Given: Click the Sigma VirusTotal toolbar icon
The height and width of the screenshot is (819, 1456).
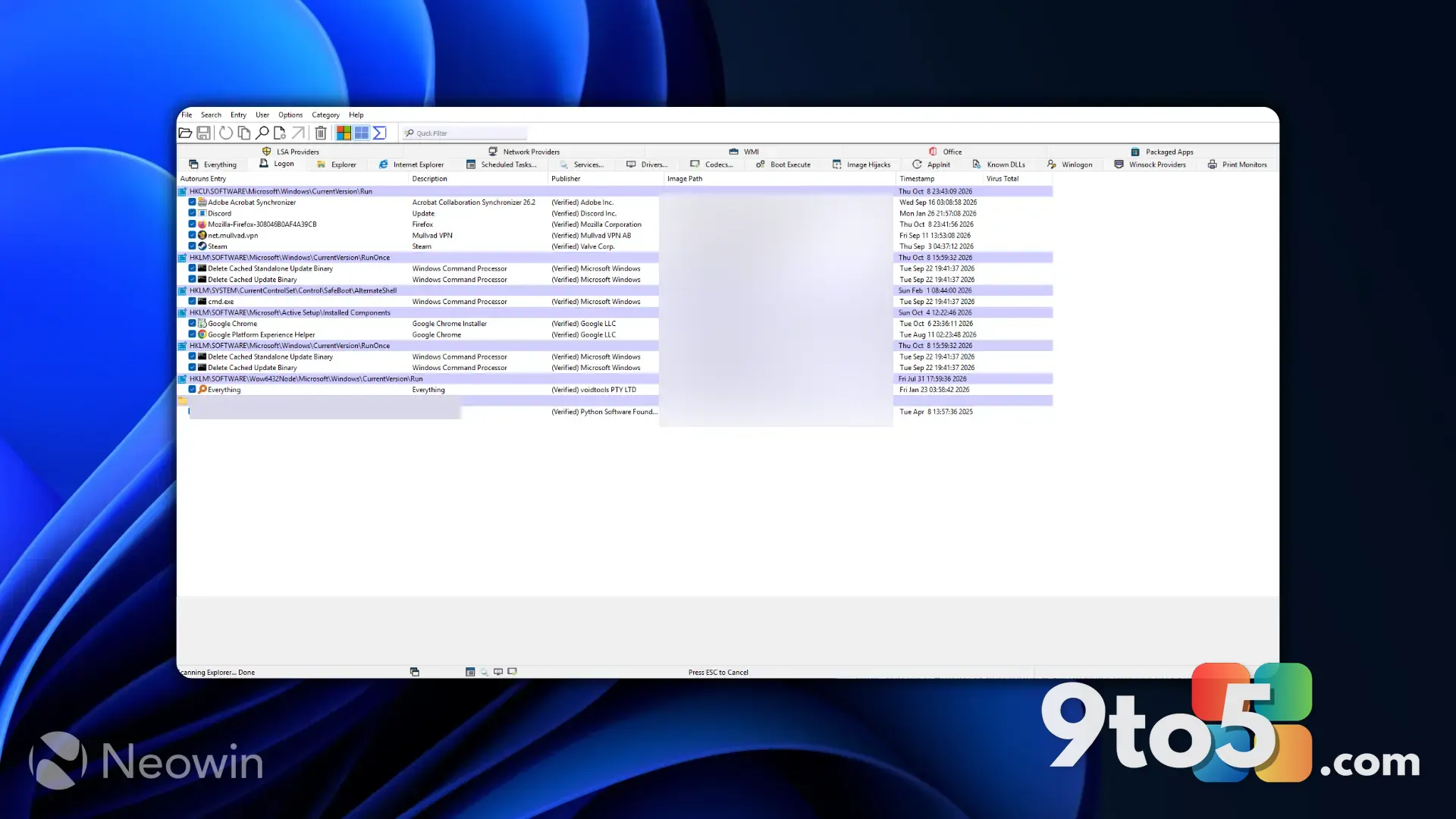Looking at the screenshot, I should [x=380, y=133].
